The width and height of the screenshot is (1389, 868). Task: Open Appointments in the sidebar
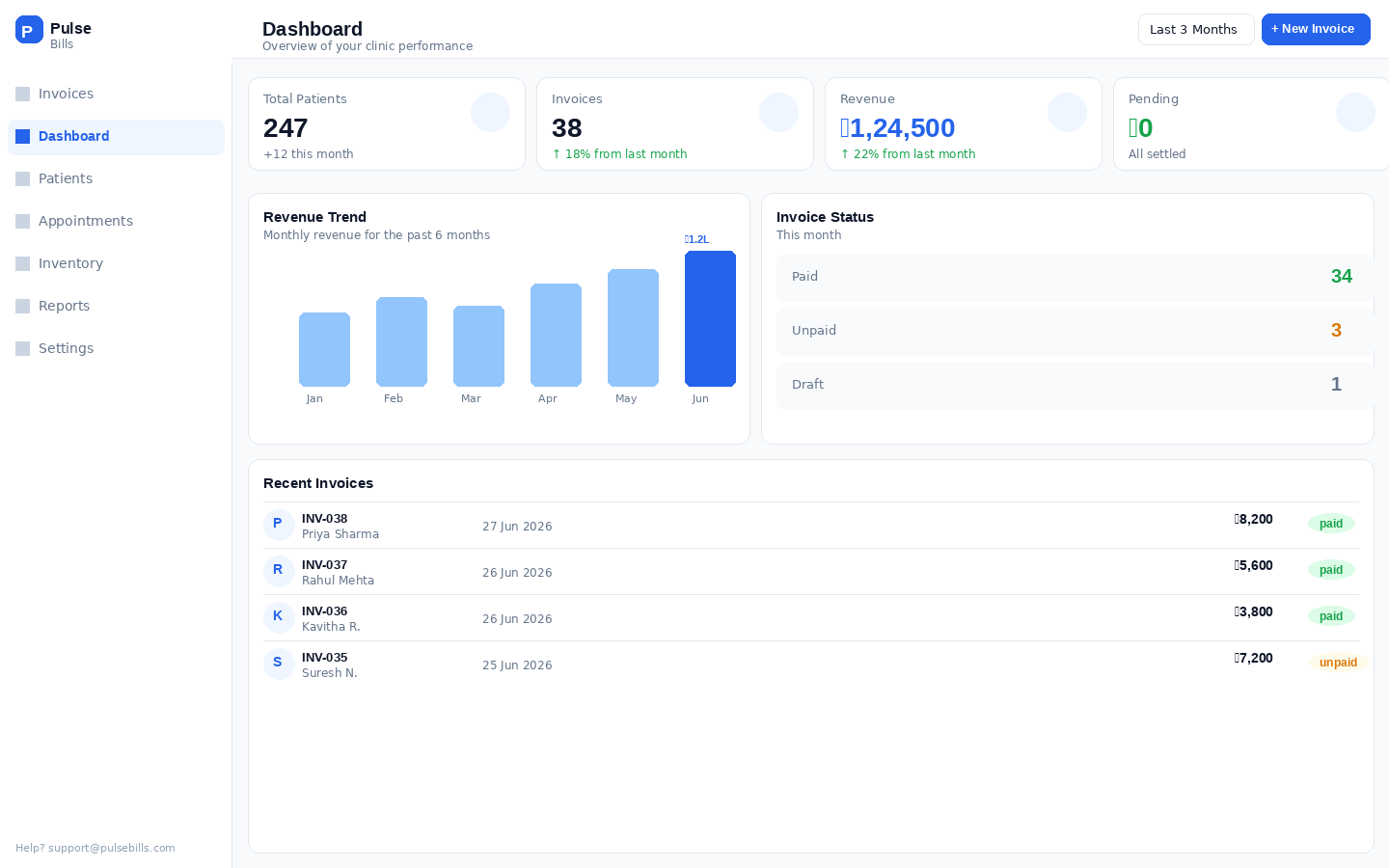(x=116, y=221)
